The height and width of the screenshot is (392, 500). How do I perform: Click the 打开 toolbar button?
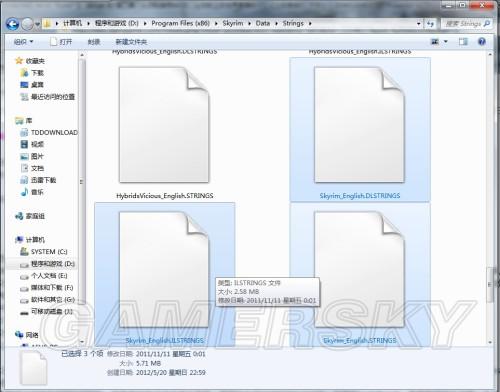click(61, 42)
